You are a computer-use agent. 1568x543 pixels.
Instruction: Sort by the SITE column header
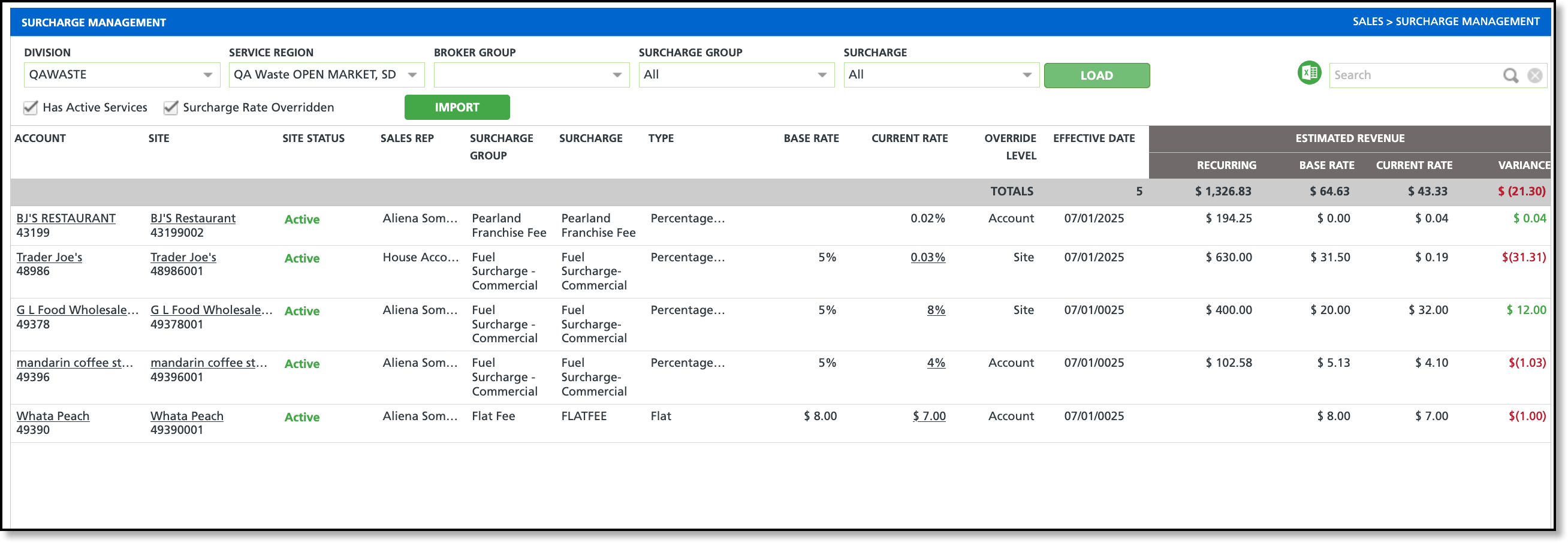click(159, 139)
